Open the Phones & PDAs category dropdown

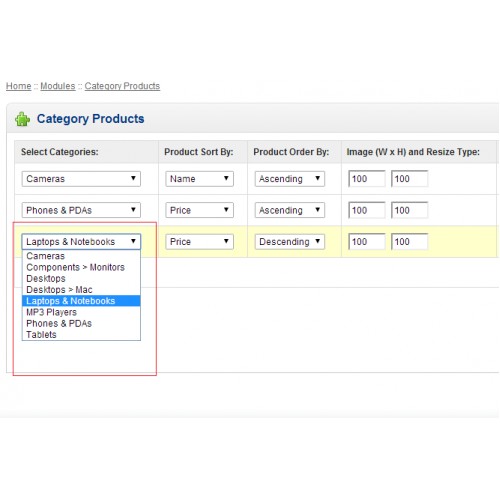(81, 210)
